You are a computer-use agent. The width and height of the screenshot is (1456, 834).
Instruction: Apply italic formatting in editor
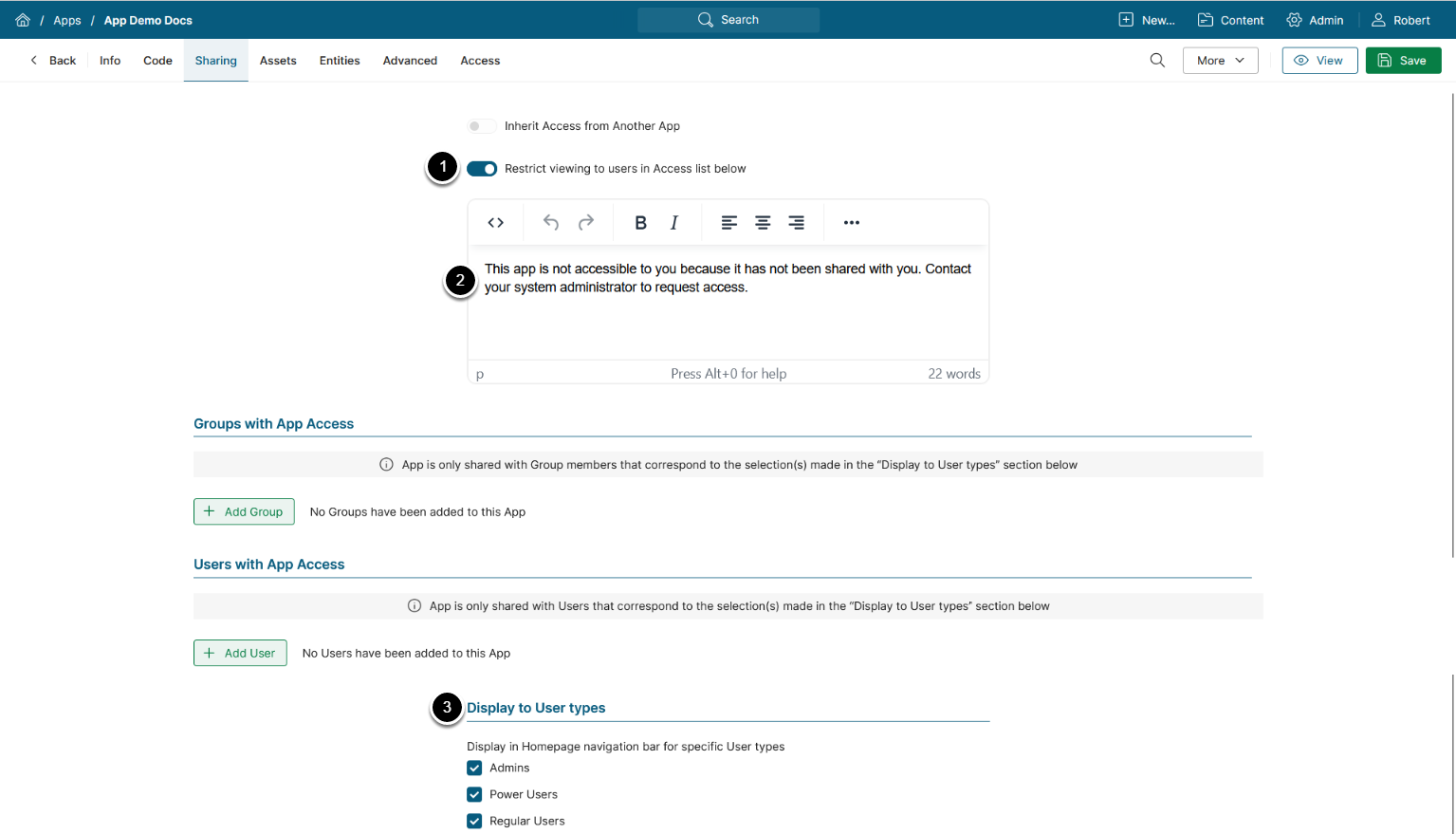click(x=674, y=223)
